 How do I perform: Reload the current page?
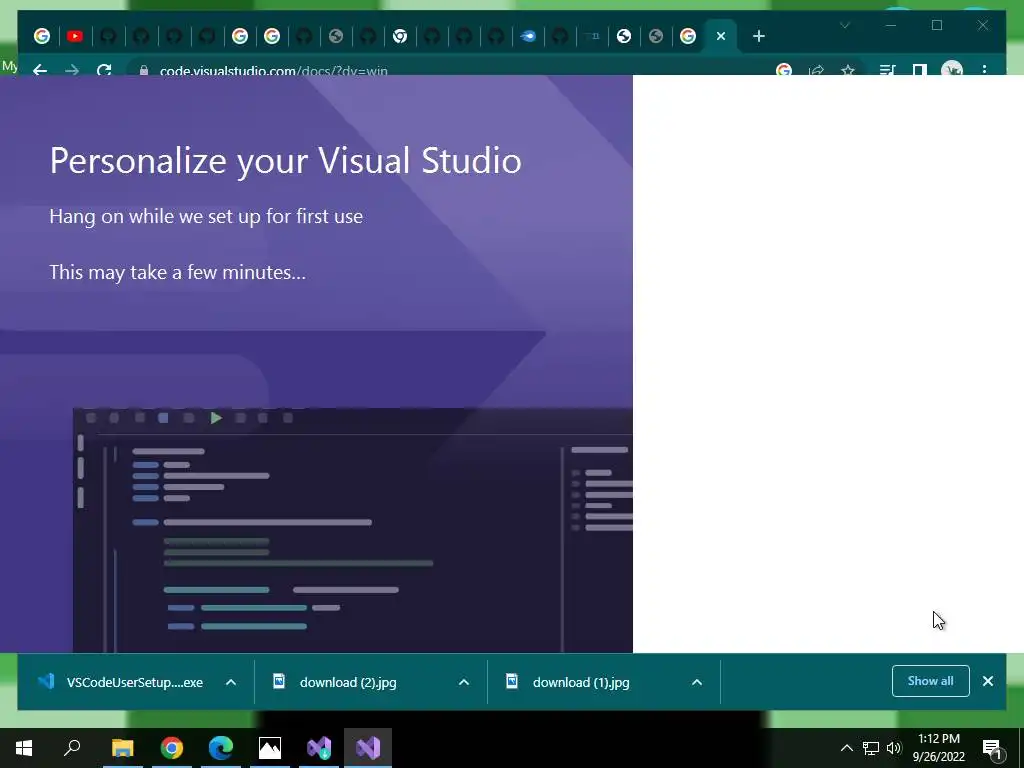click(x=104, y=70)
